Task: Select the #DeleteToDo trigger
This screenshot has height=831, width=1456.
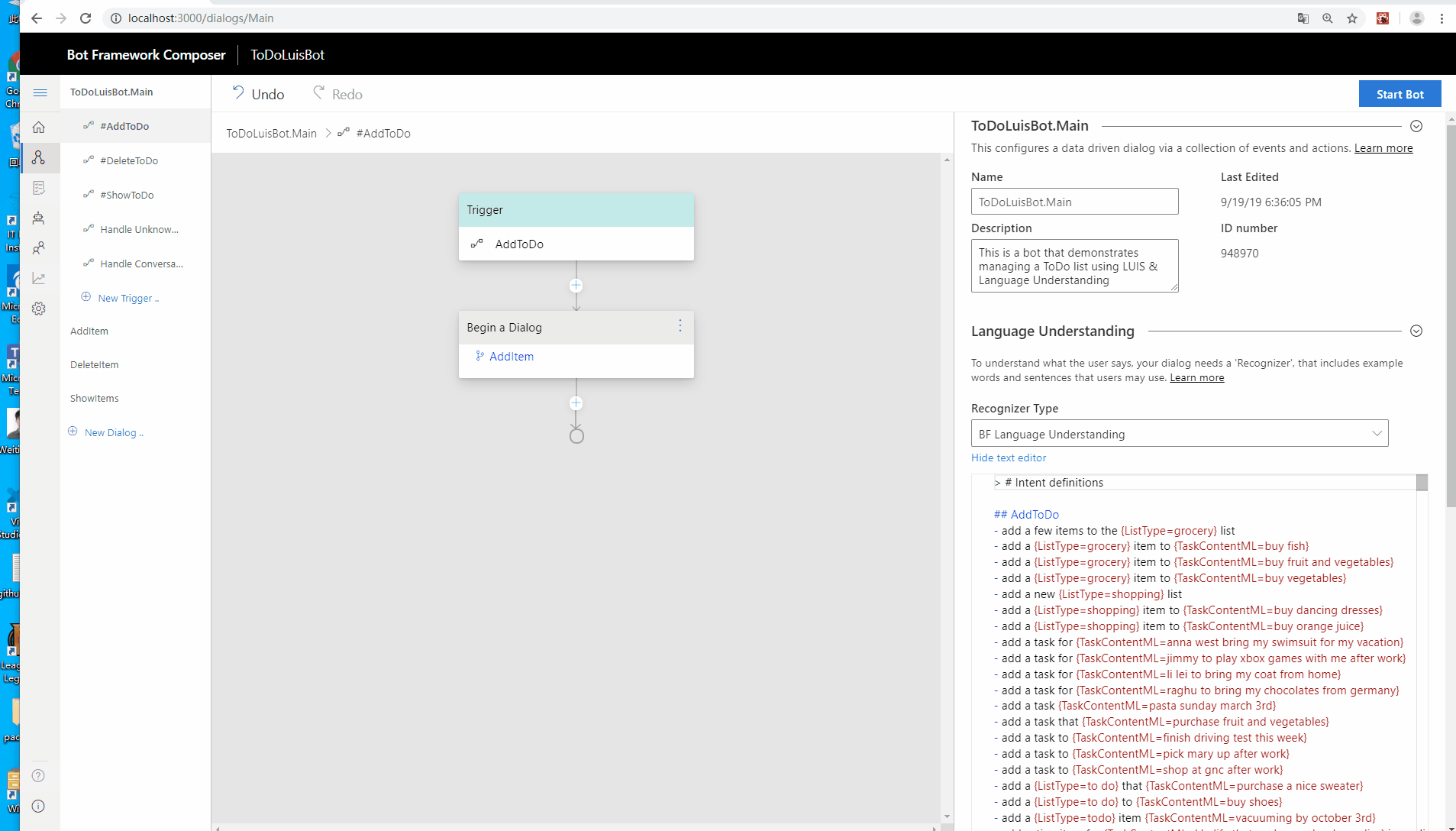Action: pos(136,160)
